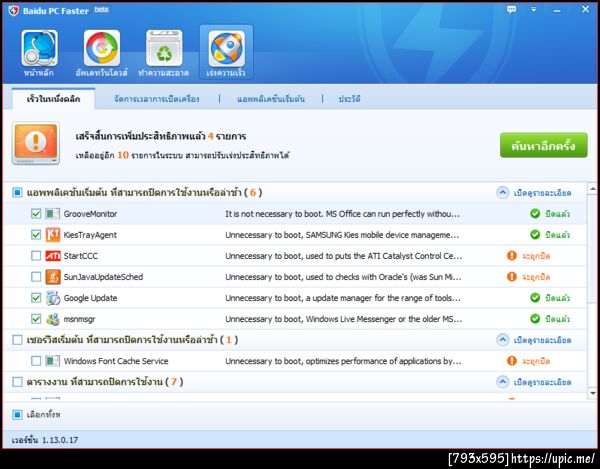Toggle the msnmsgr checkbox

pos(36,319)
